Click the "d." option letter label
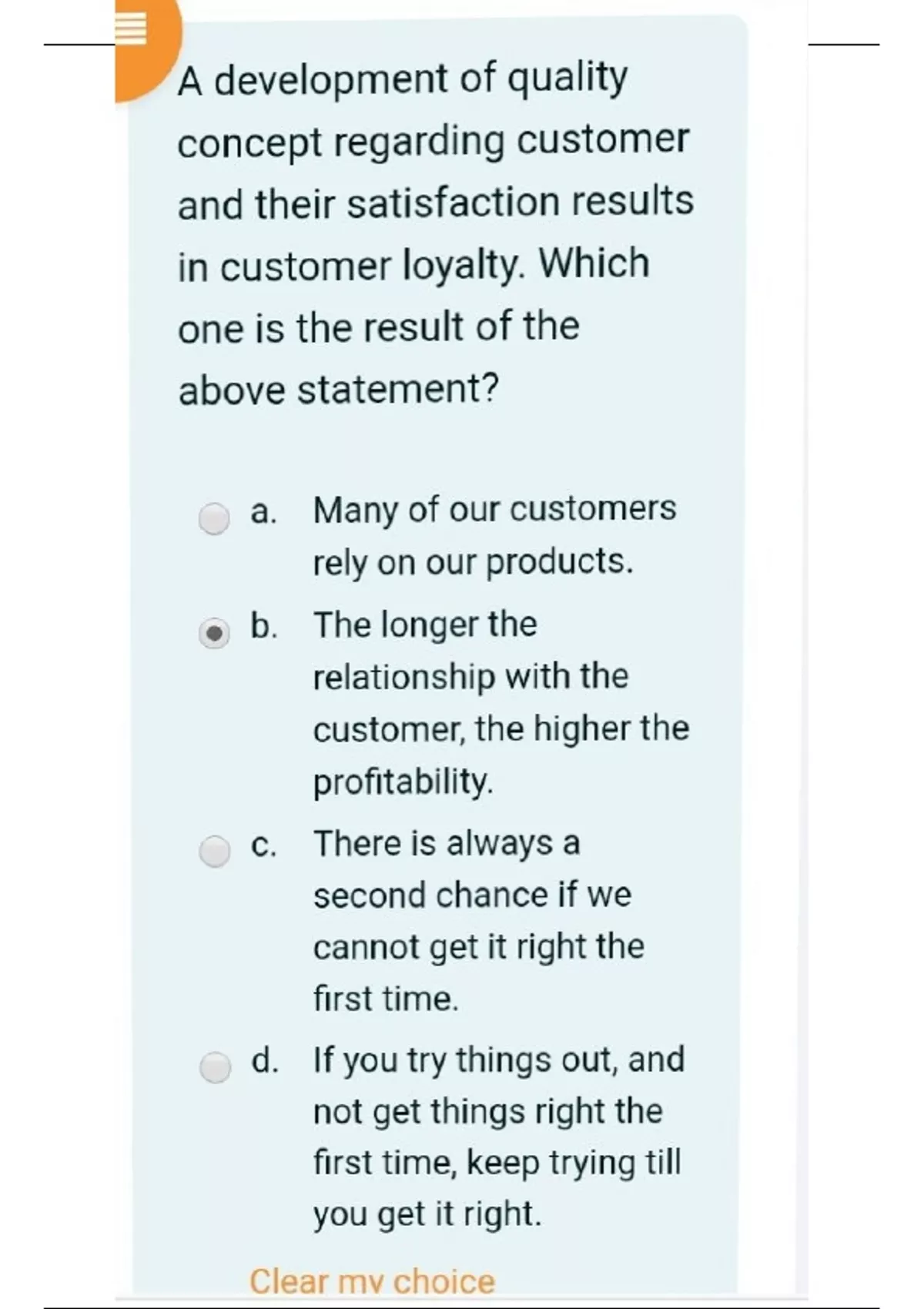The width and height of the screenshot is (924, 1309). tap(264, 1061)
